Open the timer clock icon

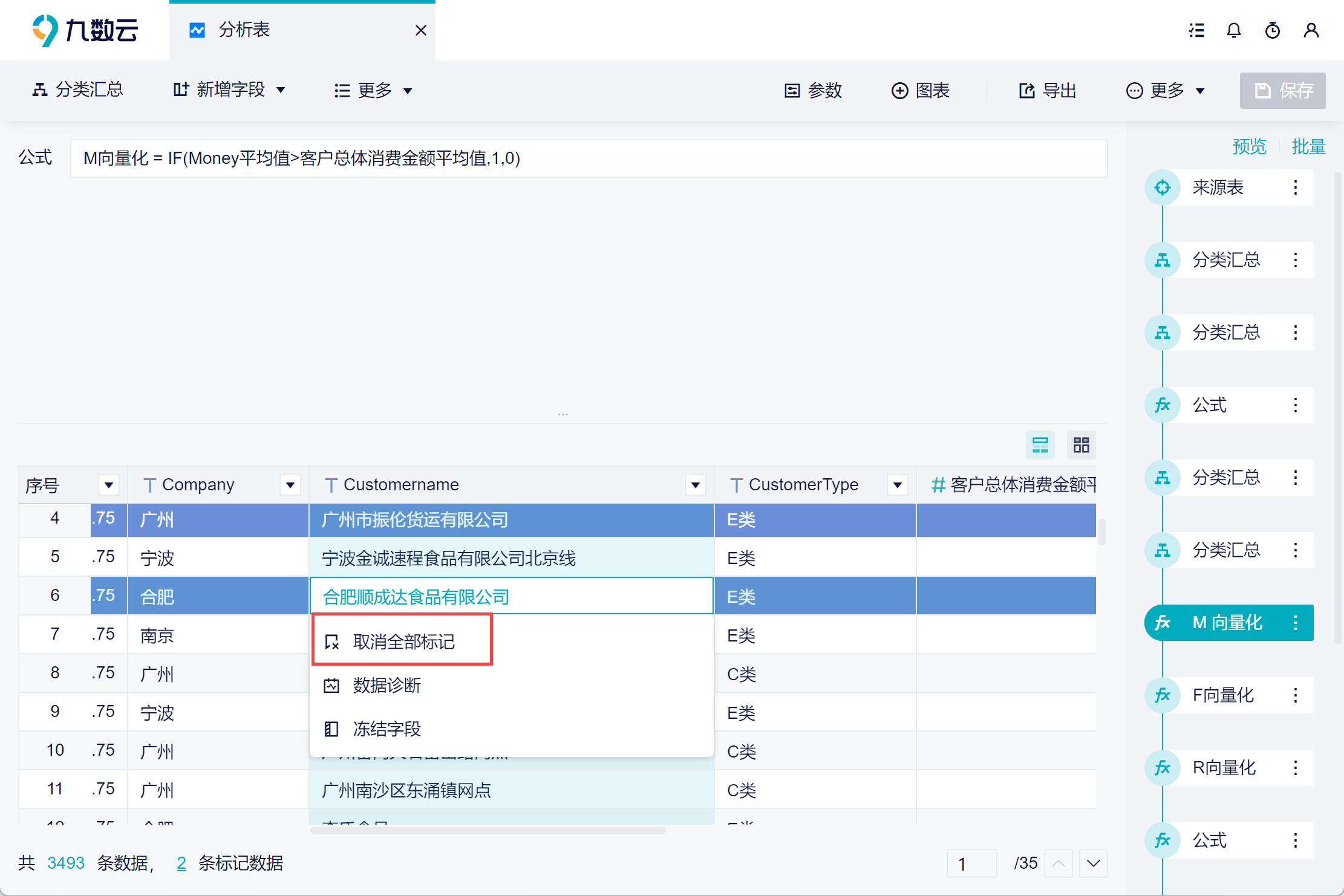click(1273, 30)
